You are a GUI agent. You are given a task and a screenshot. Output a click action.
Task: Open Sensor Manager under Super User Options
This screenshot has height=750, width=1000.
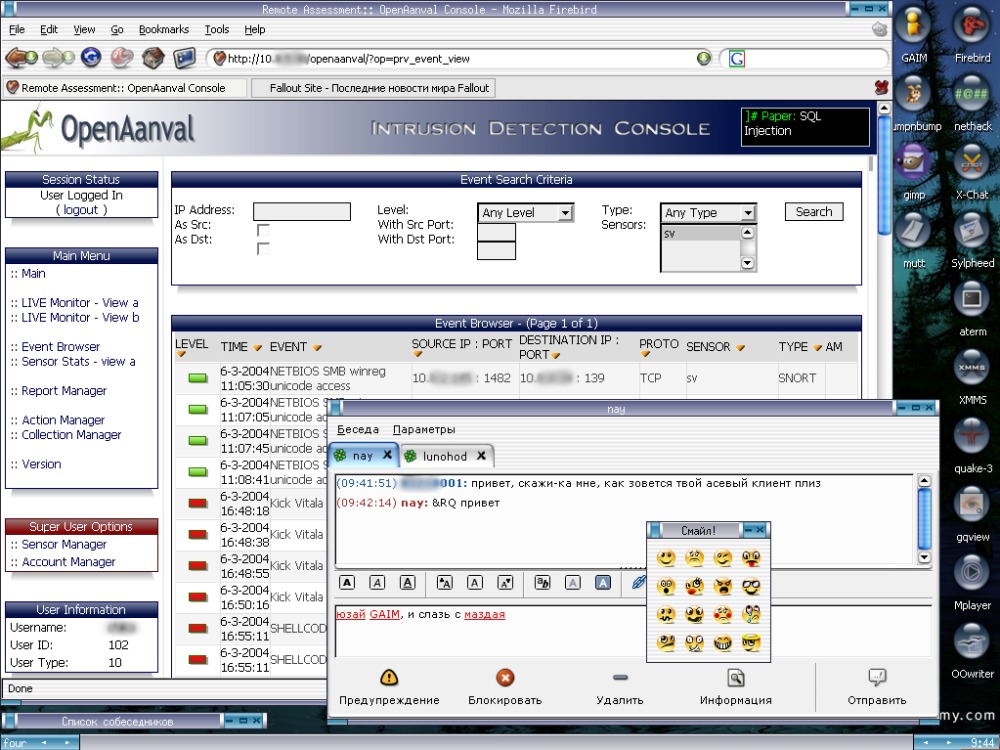pos(64,545)
